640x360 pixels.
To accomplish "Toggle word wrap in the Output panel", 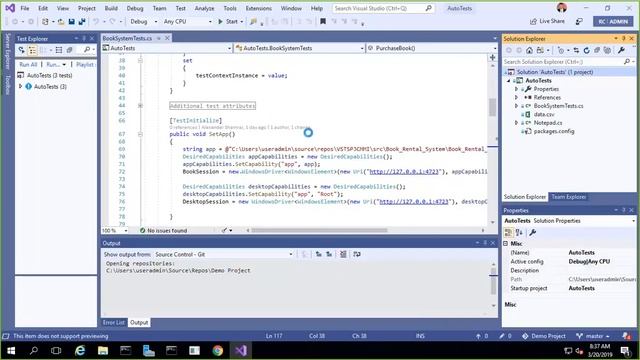I will [x=357, y=254].
